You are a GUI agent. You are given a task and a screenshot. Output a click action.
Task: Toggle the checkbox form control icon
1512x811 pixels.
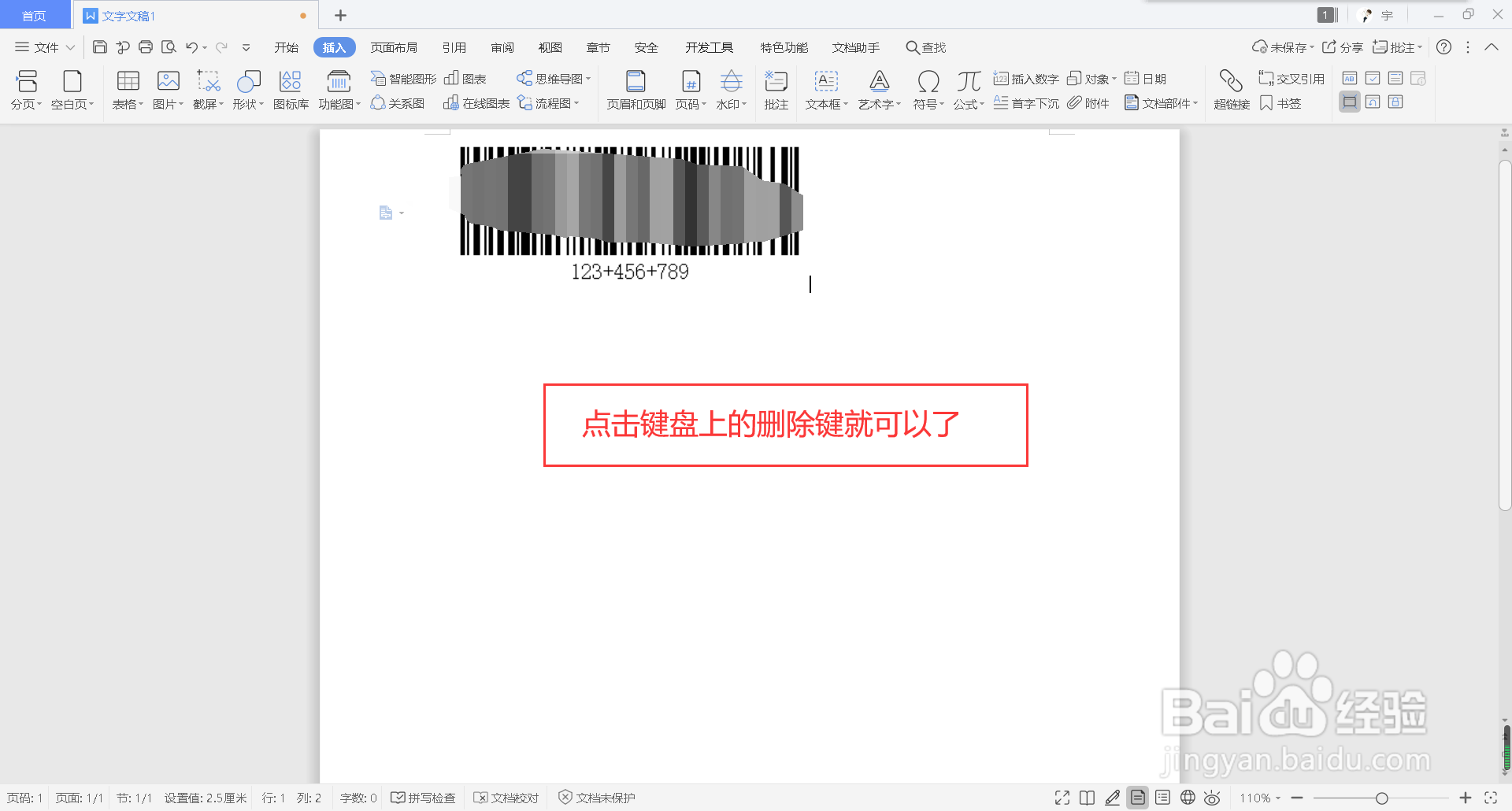[1373, 78]
